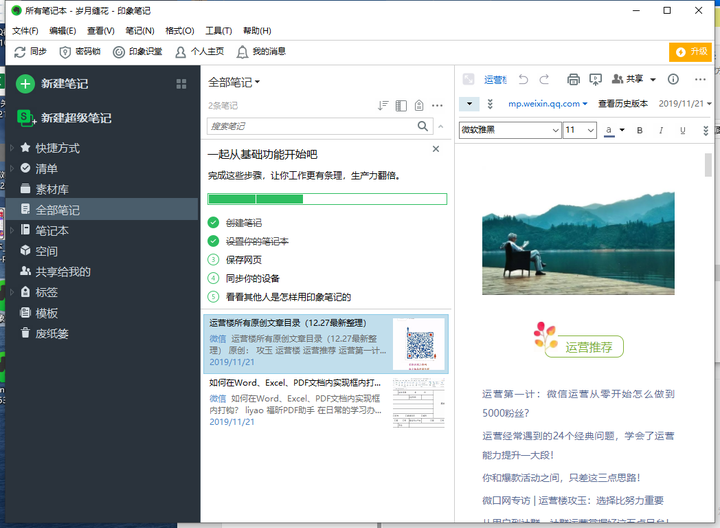Show more formatting tools chevron
The height and width of the screenshot is (528, 720).
[706, 130]
